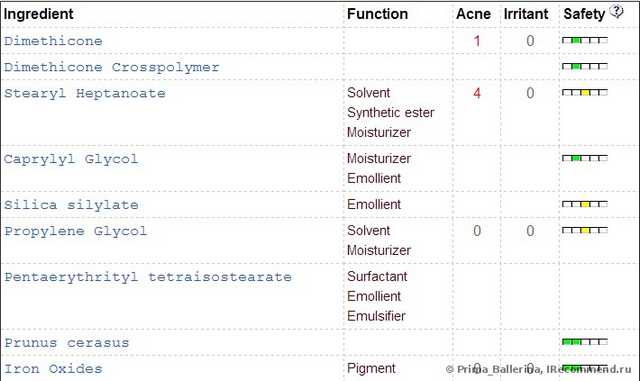The height and width of the screenshot is (381, 640).
Task: Open the Propylene Glycol link
Action: (x=76, y=231)
